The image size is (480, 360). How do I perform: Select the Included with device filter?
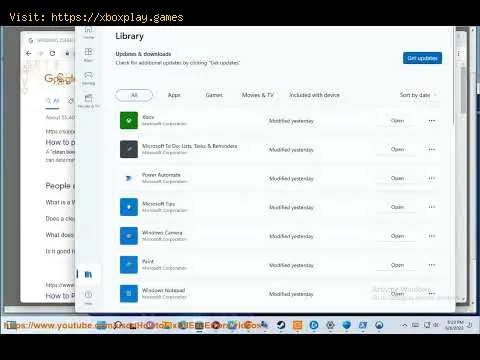click(314, 95)
